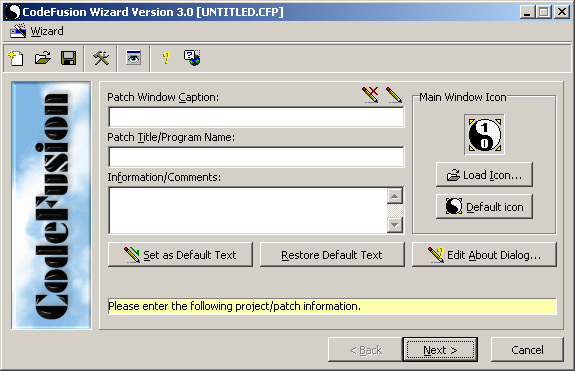Go forward with the Next > button

[440, 350]
